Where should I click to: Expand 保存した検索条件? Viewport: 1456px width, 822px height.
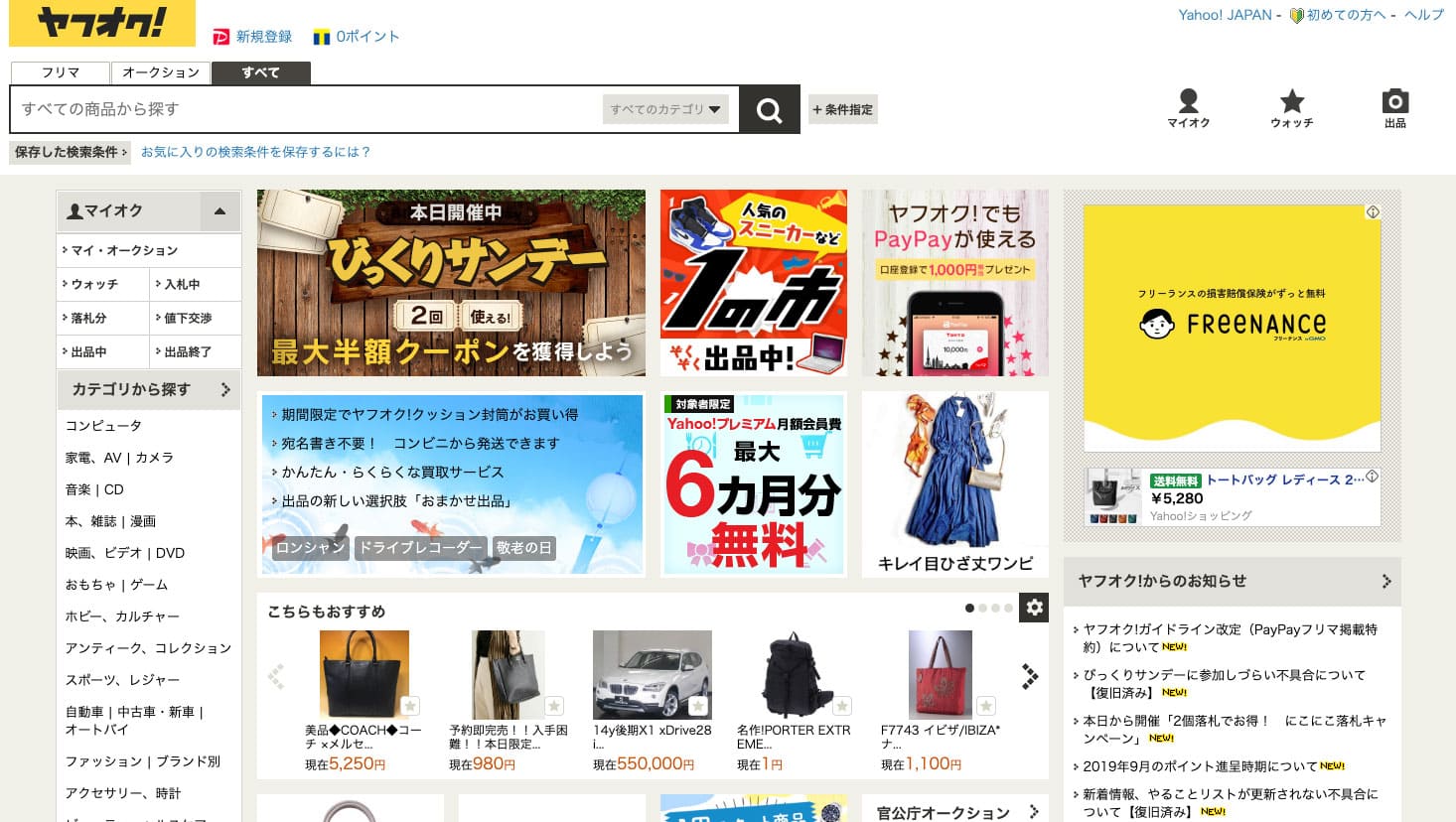(70, 152)
